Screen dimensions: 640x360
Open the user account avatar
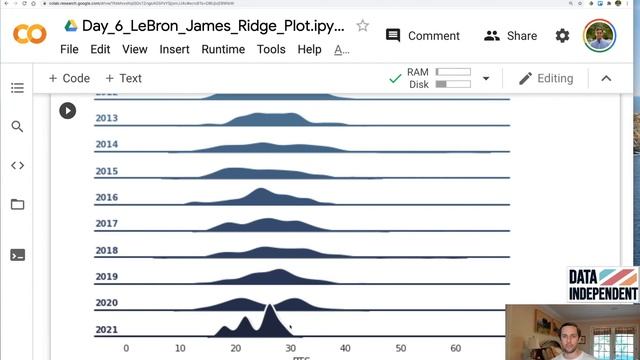[x=599, y=36]
